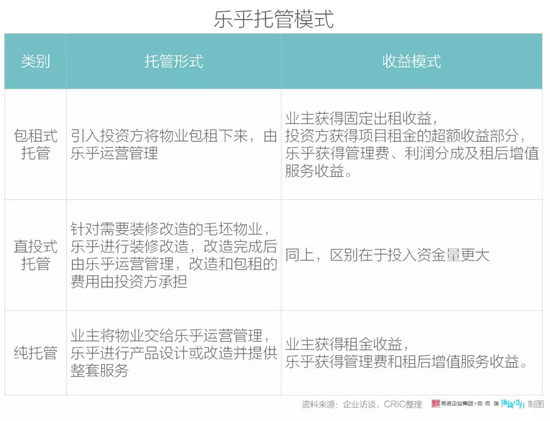The width and height of the screenshot is (550, 421).
Task: Click text 服务收益 in first row
Action: [314, 171]
